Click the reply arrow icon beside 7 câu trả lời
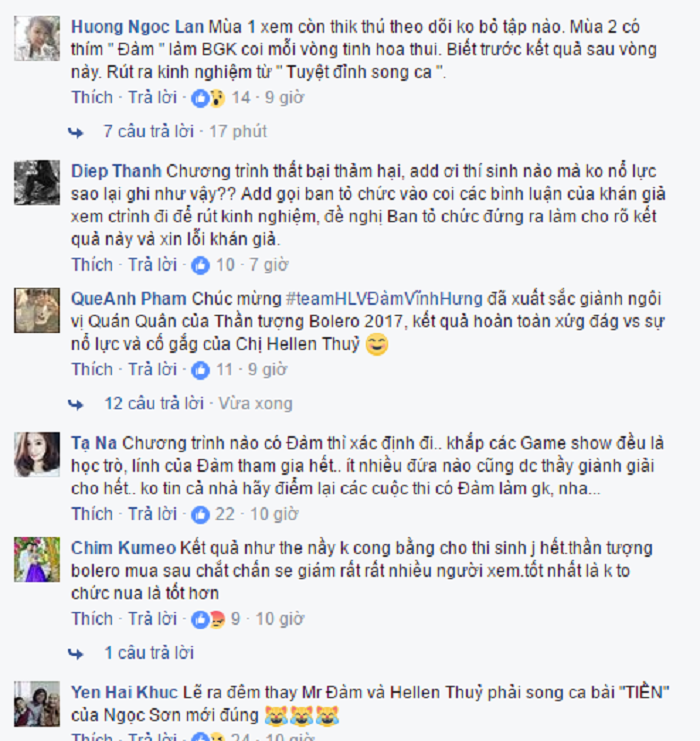 point(76,132)
